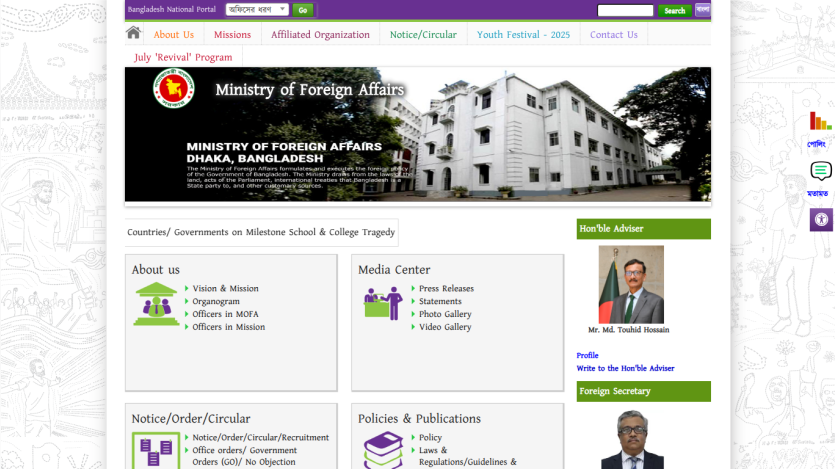This screenshot has height=469, width=835.
Task: Open the Organogram link
Action: (x=216, y=301)
